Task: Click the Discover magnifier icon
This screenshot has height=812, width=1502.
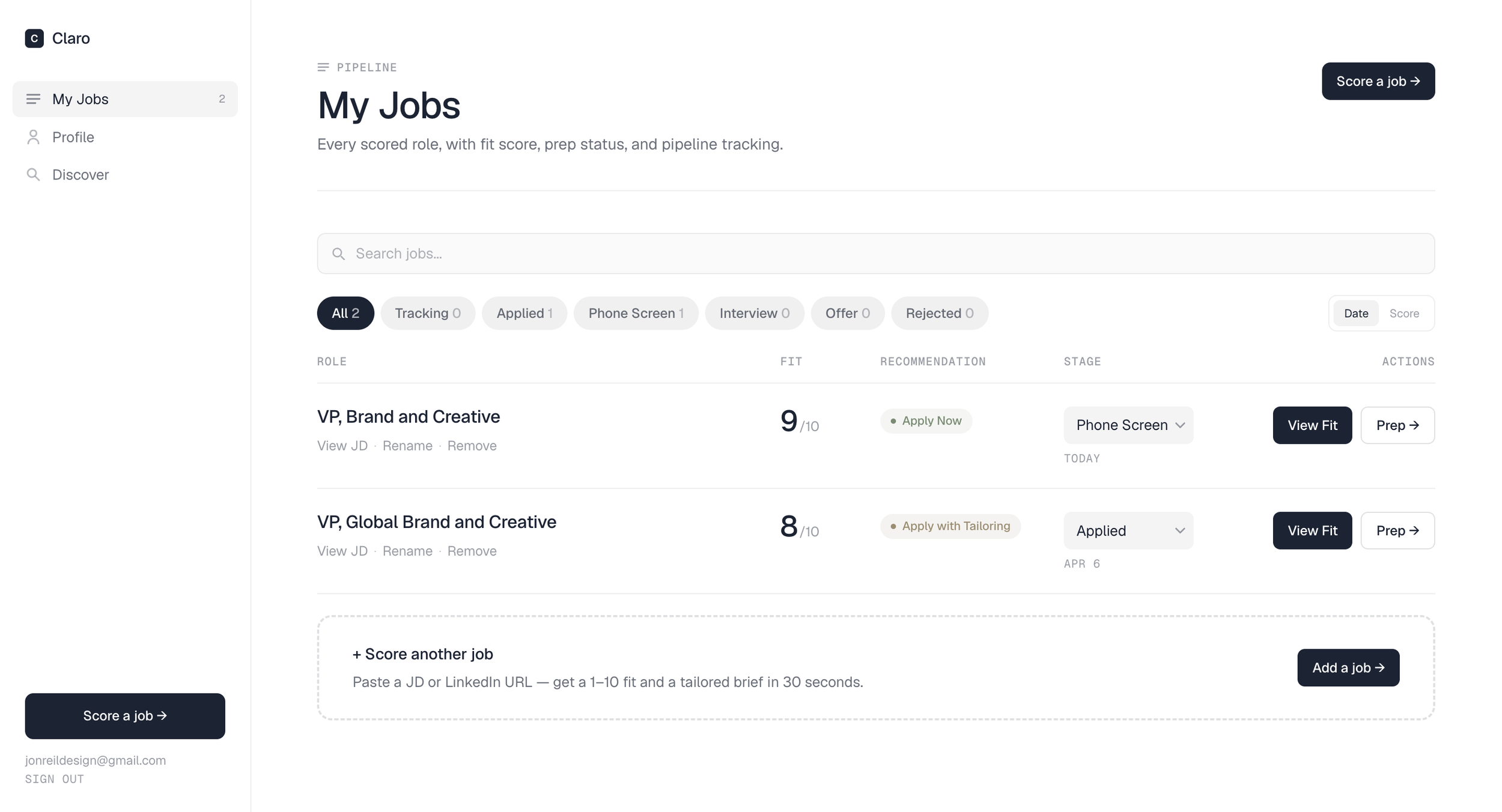Action: pyautogui.click(x=33, y=175)
